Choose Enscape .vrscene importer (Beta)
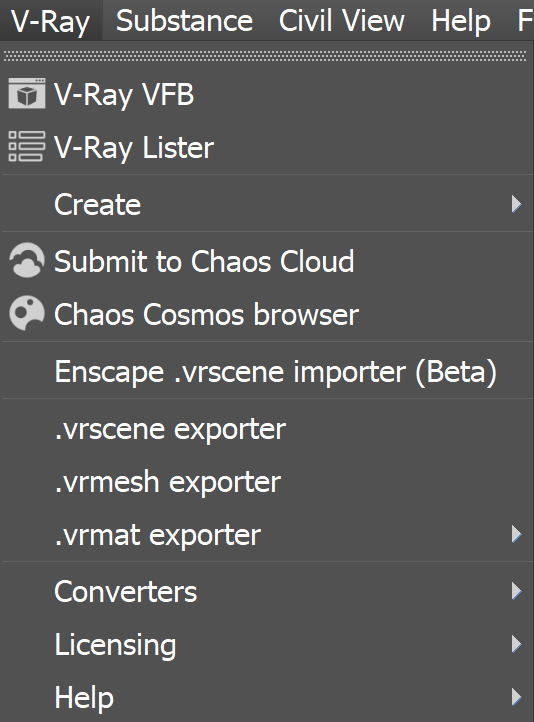This screenshot has height=722, width=534. tap(275, 371)
